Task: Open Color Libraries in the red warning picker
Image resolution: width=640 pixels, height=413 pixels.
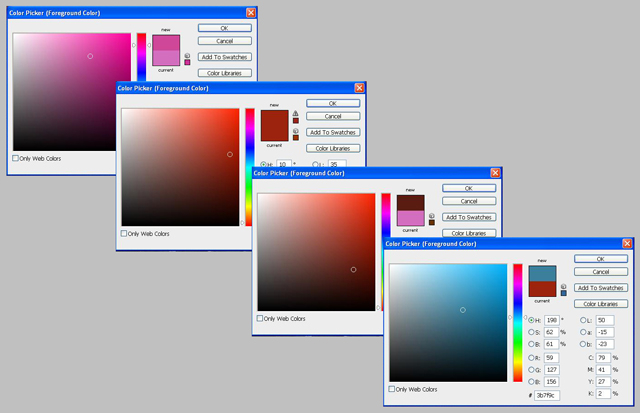Action: click(333, 148)
